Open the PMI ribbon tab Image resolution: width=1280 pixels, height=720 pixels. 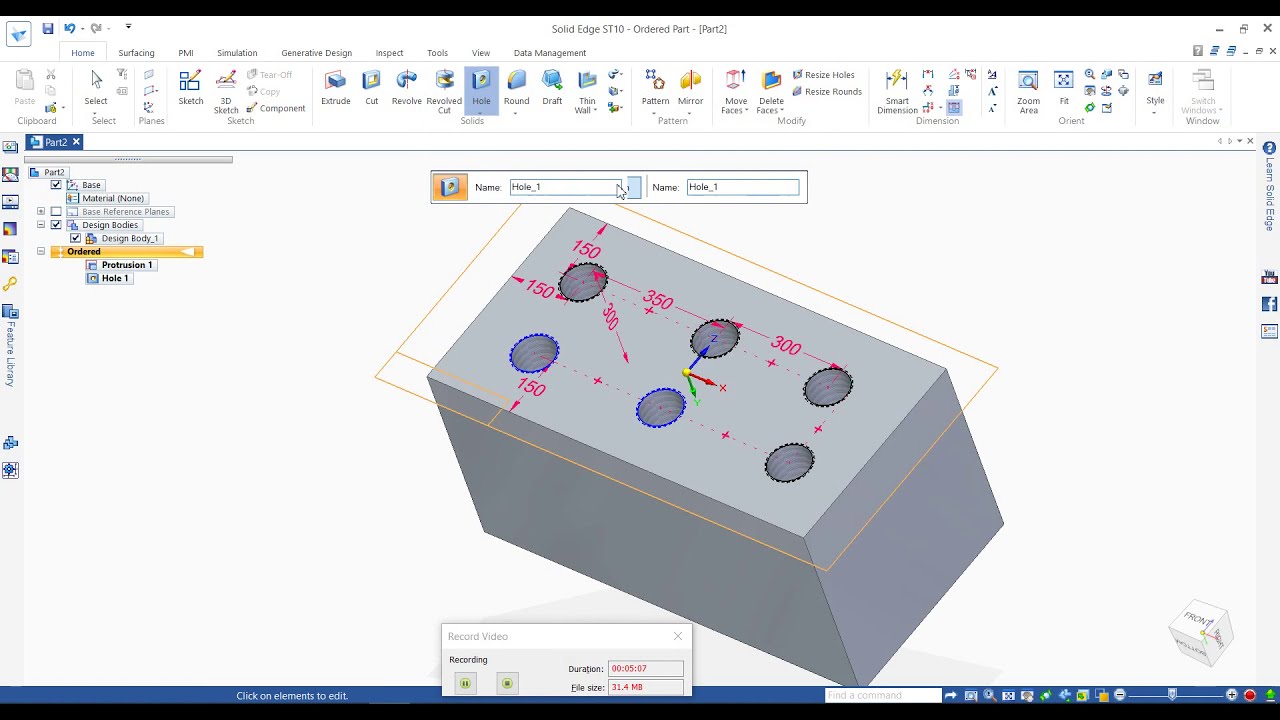[186, 53]
